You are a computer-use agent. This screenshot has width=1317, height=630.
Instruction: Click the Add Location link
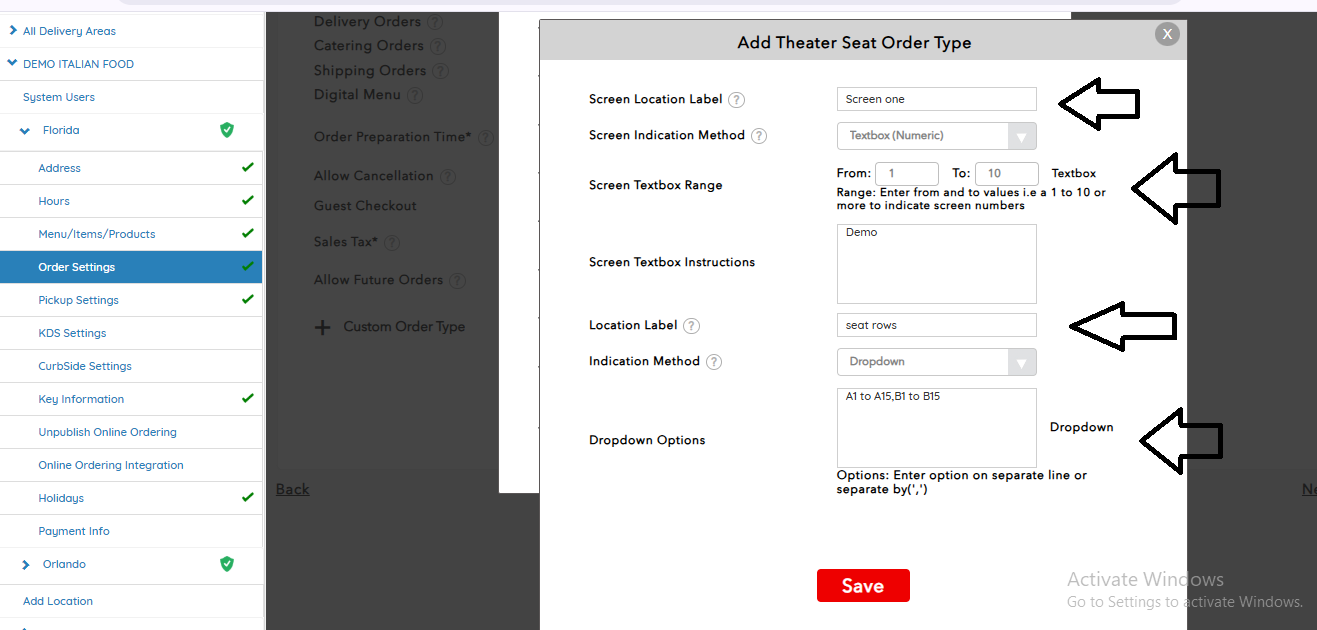(x=58, y=601)
